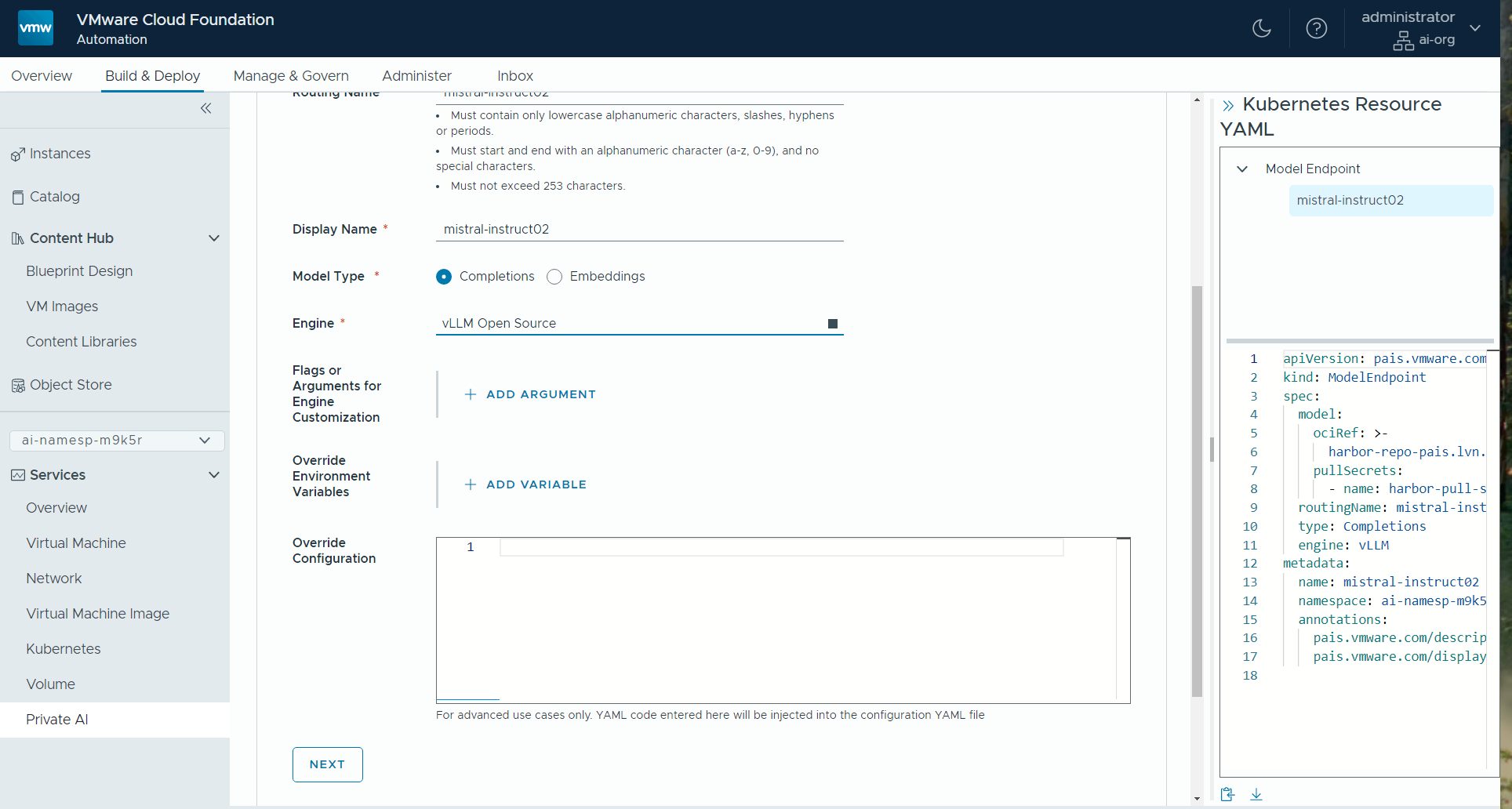Open the Object Store sidebar icon
The image size is (1512, 809).
17,385
